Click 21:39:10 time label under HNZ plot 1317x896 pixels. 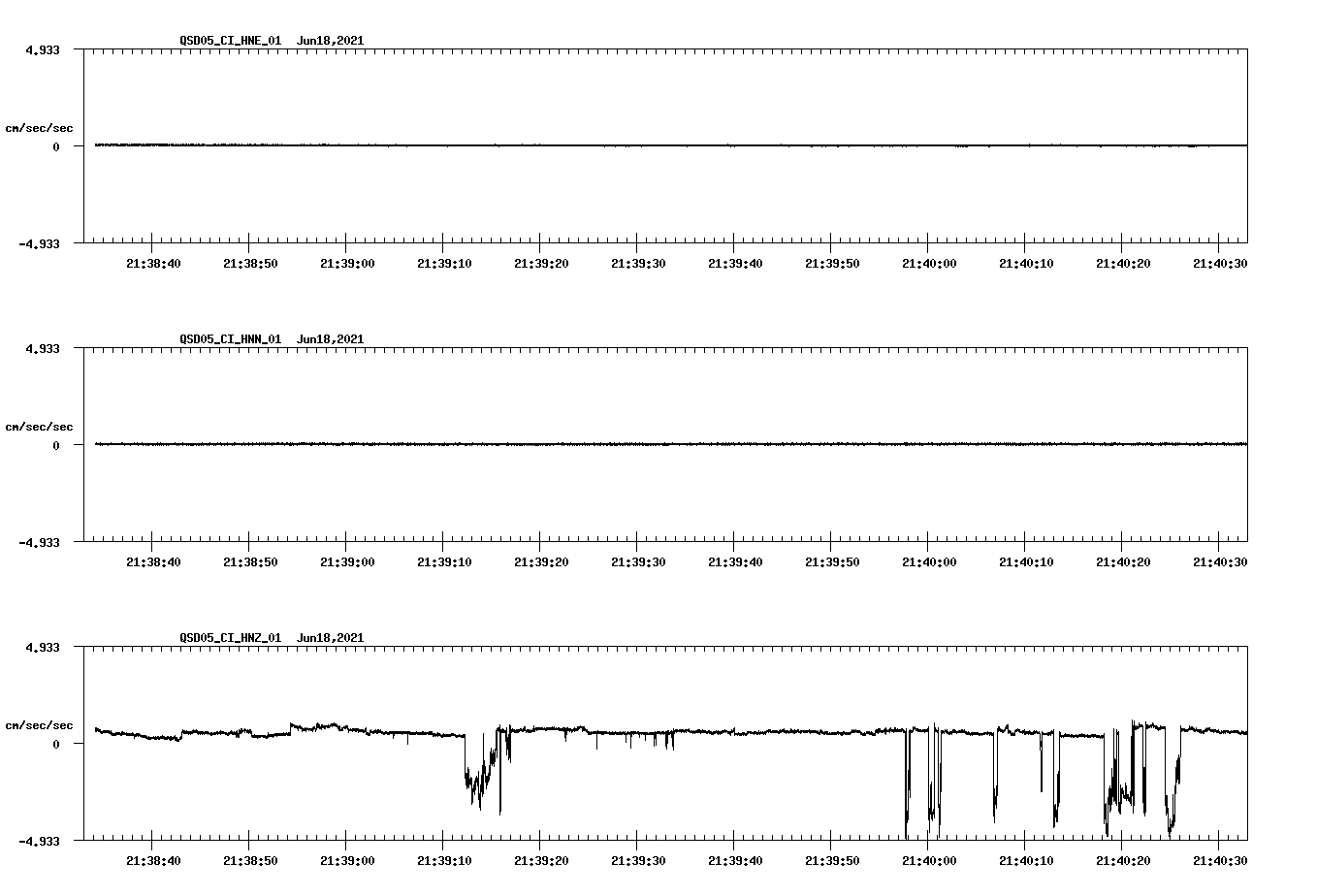point(444,861)
